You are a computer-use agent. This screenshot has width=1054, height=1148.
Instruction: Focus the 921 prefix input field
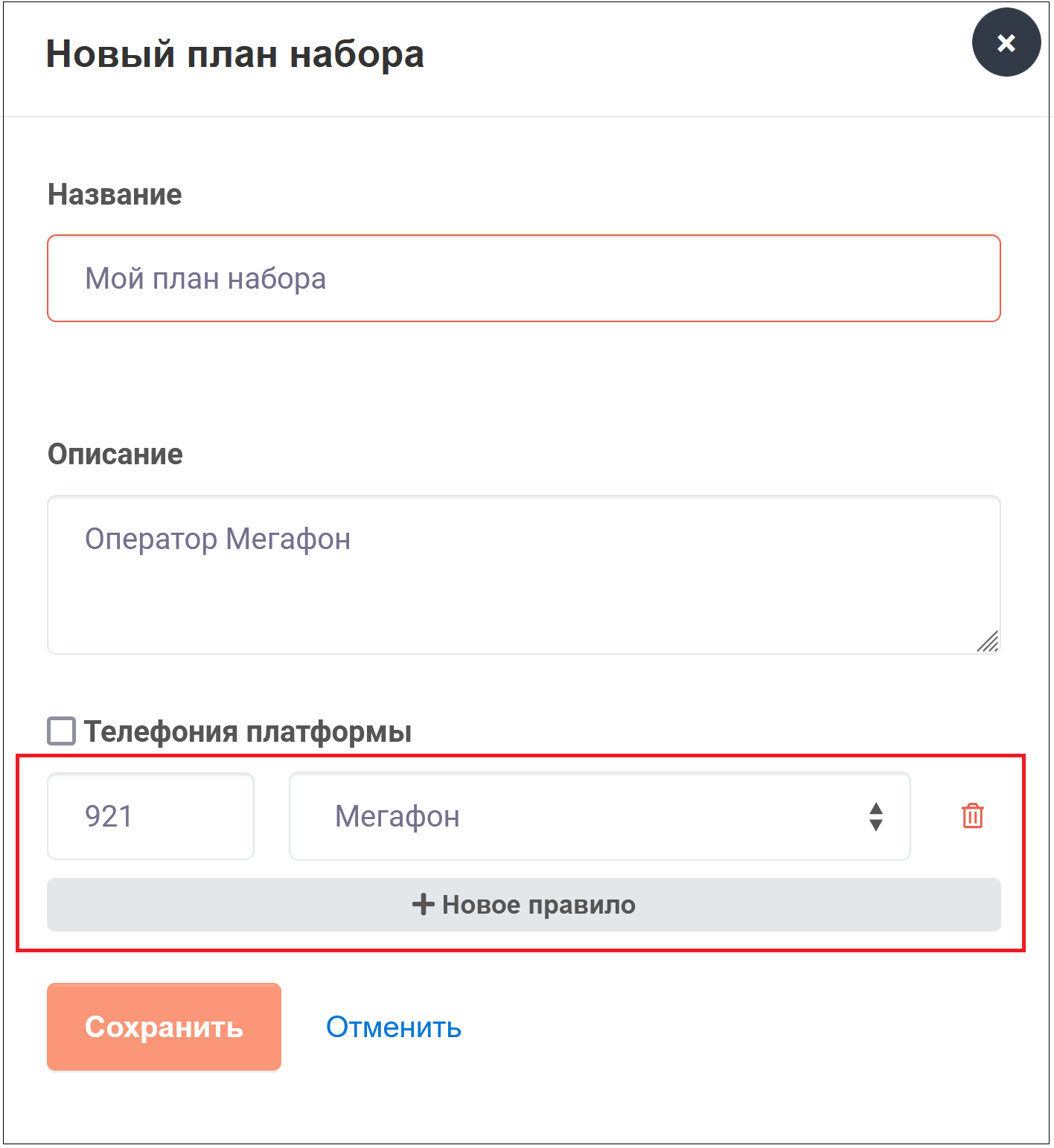pyautogui.click(x=150, y=816)
